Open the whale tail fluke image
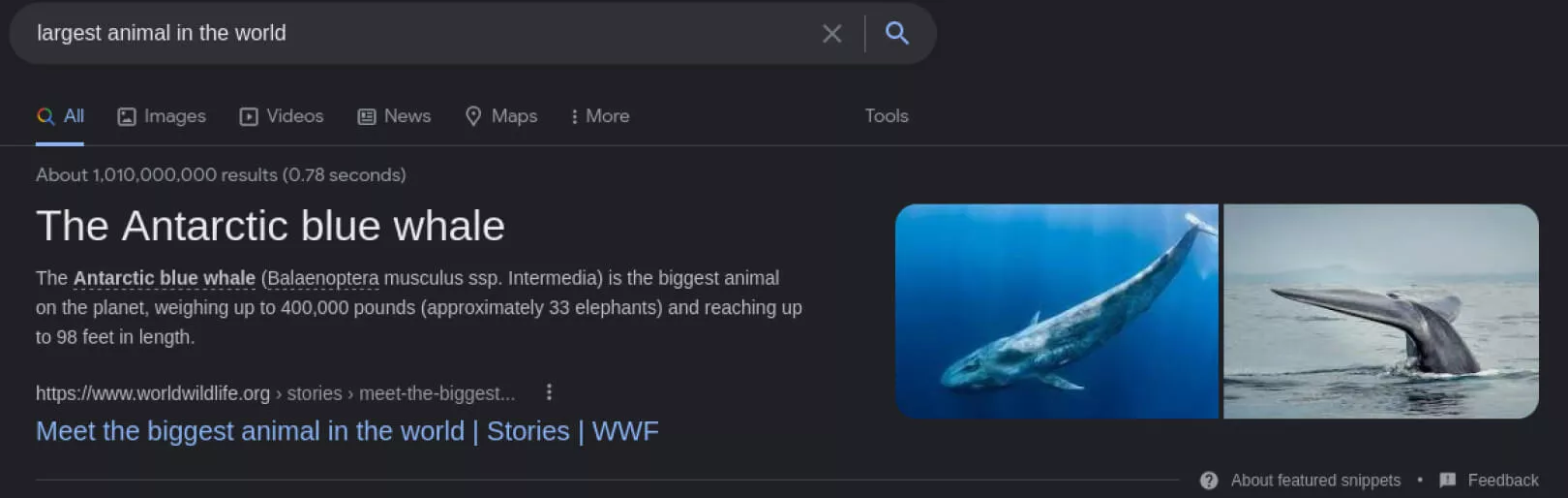This screenshot has height=498, width=1568. coord(1380,311)
